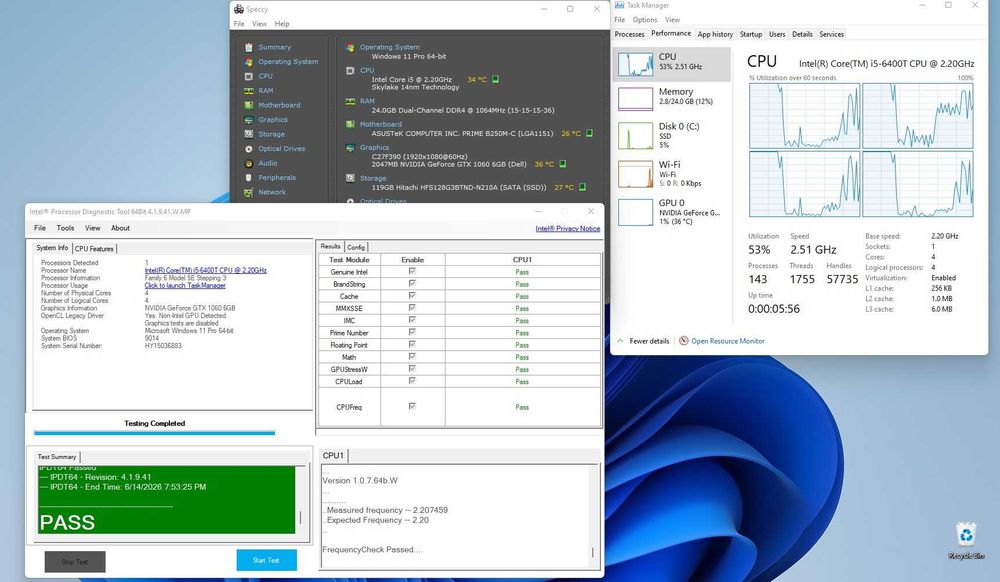Toggle Prime Number test checkbox

click(x=412, y=332)
